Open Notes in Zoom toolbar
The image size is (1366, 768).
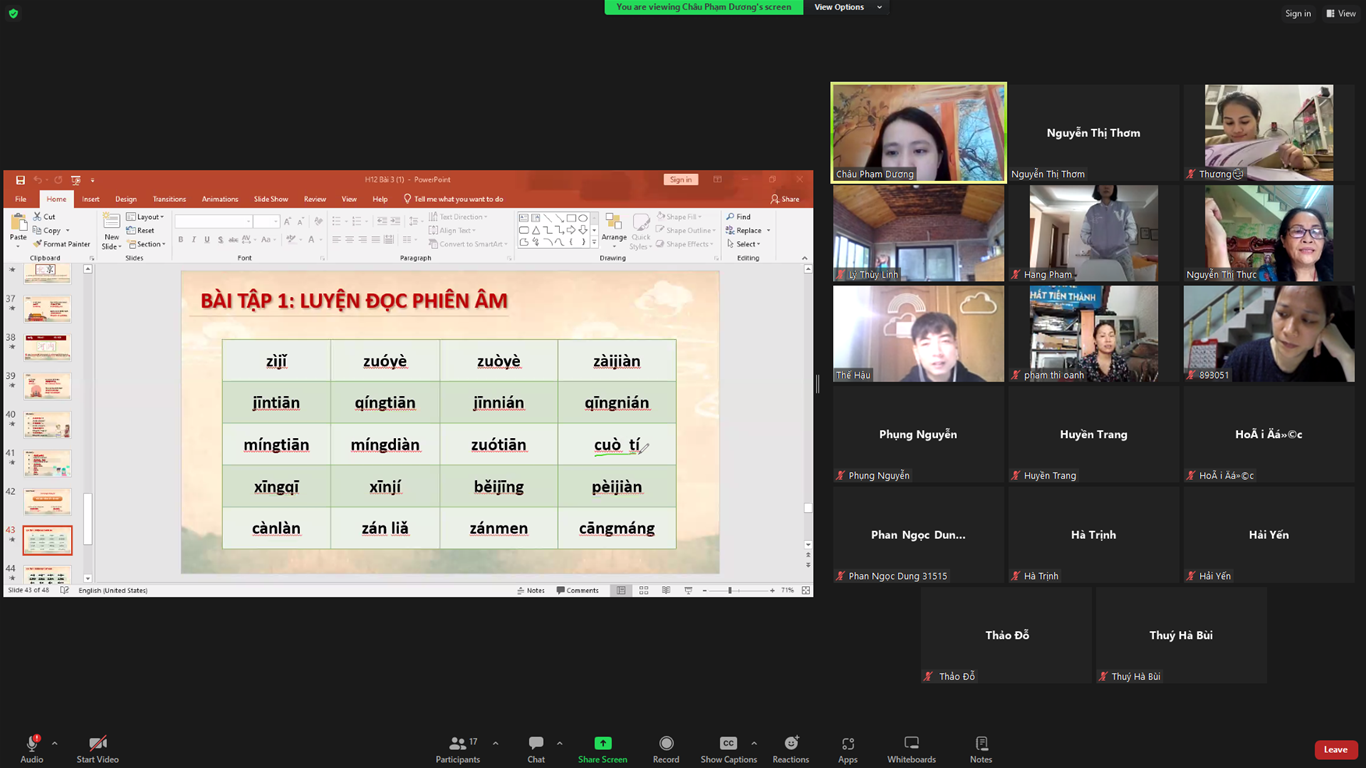(981, 749)
